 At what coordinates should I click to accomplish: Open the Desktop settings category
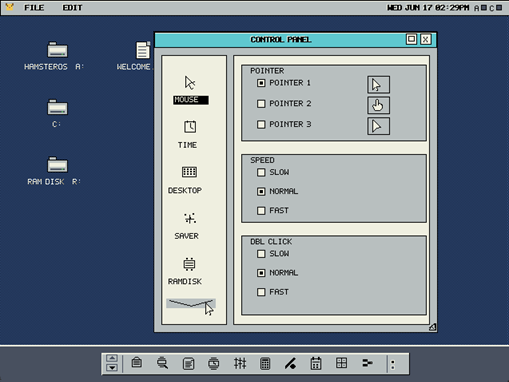point(186,180)
